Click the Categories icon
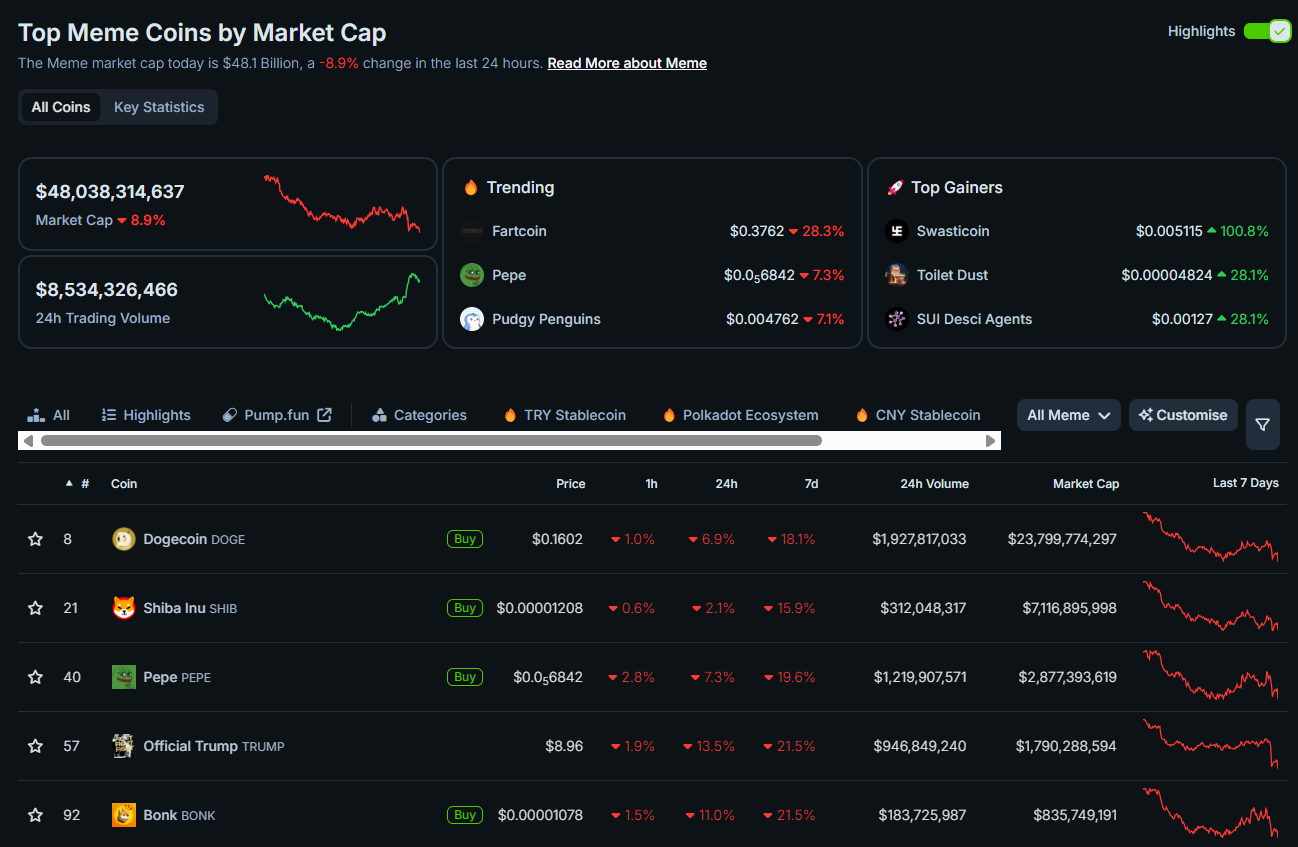Image resolution: width=1298 pixels, height=847 pixels. (x=379, y=415)
